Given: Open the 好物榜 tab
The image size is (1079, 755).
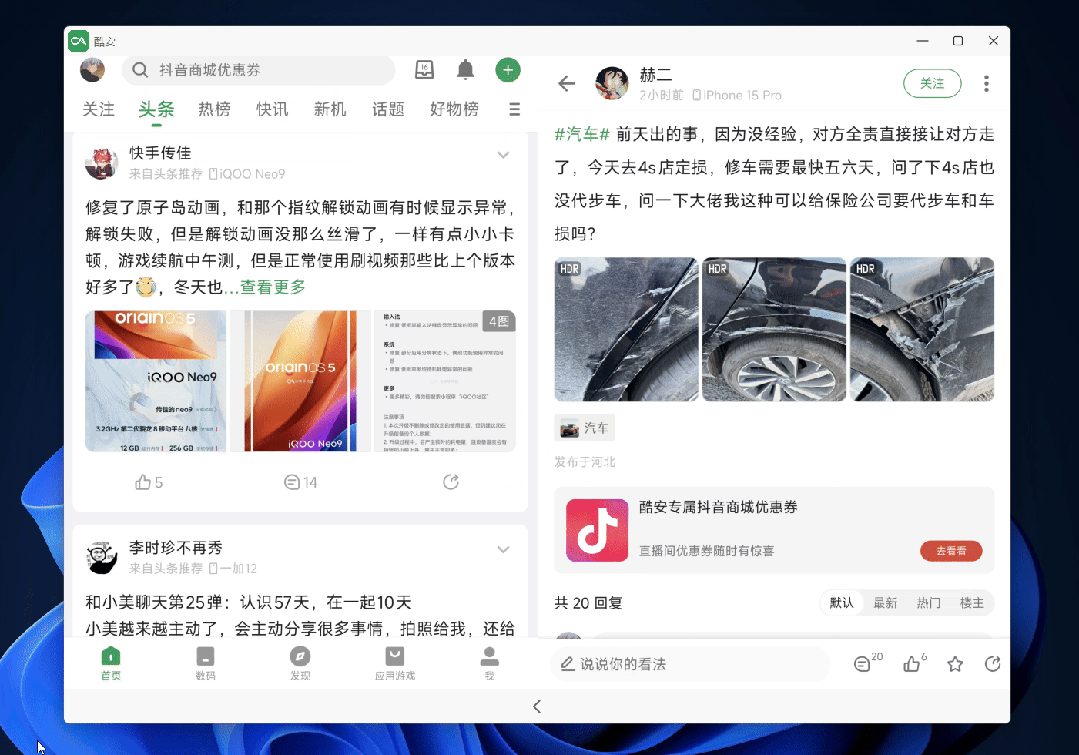Looking at the screenshot, I should click(x=454, y=109).
